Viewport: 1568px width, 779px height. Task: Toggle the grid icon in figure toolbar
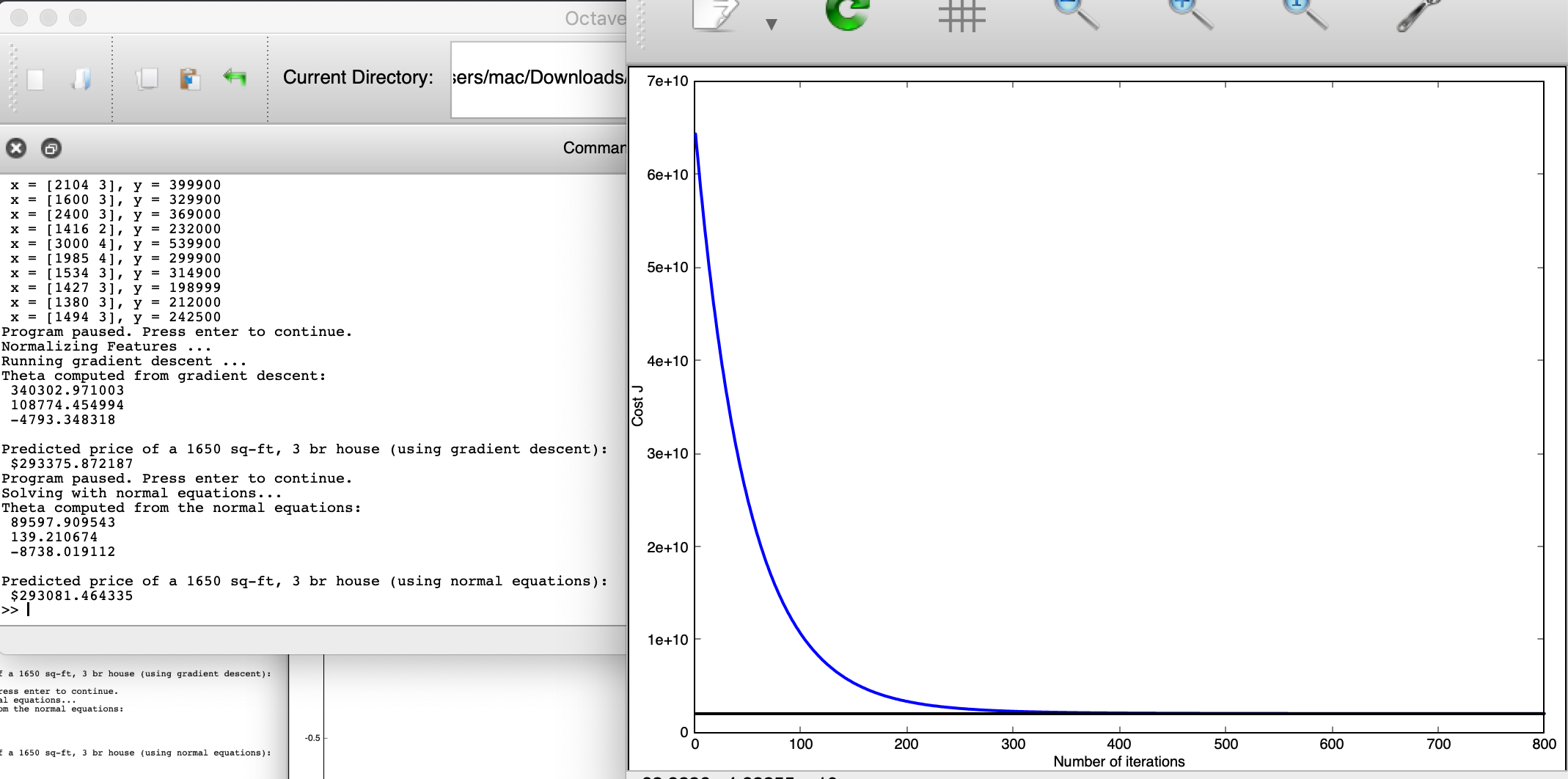[961, 16]
